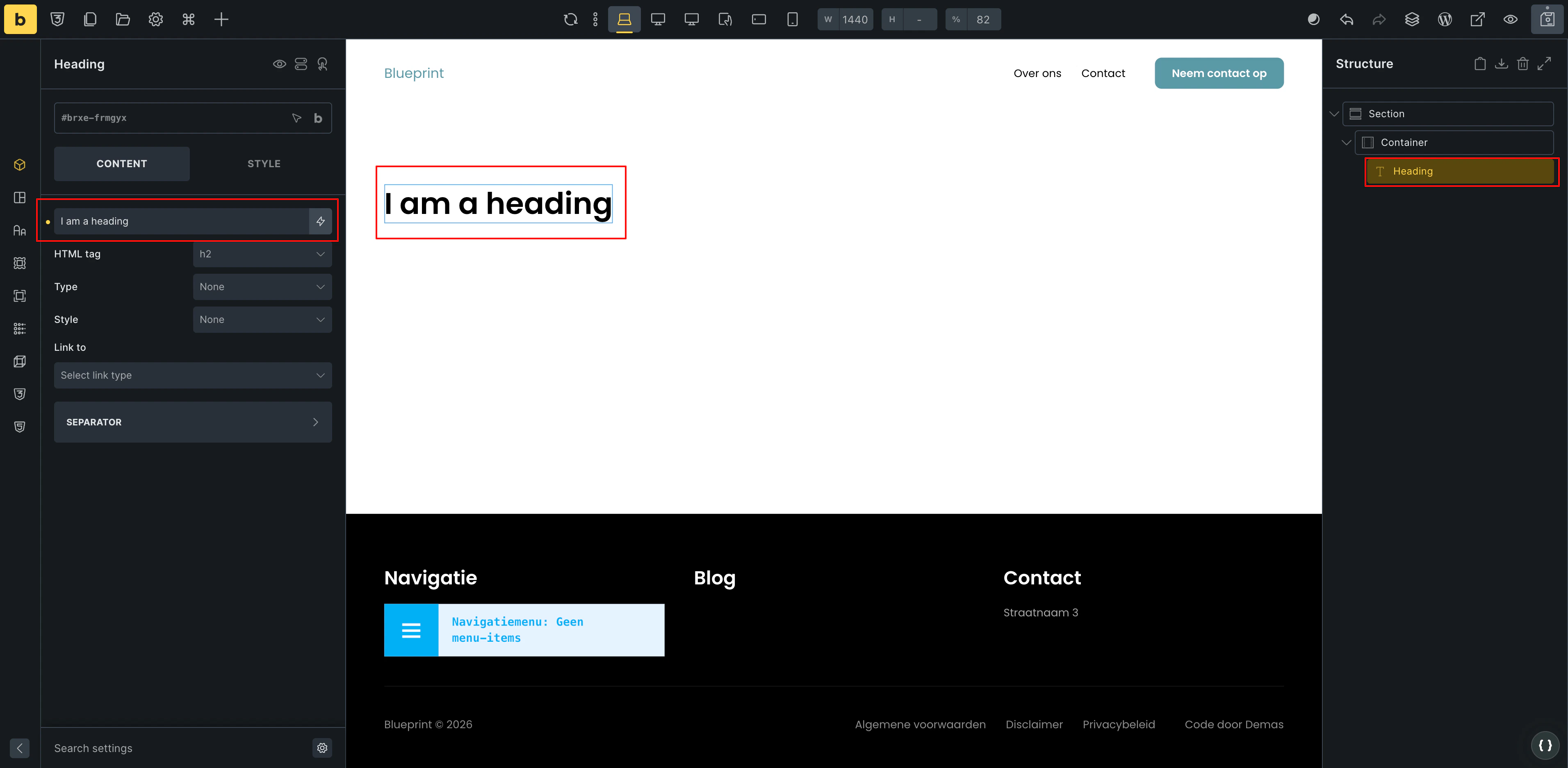This screenshot has width=1568, height=768.
Task: Open the settings gear in top toolbar
Action: tap(156, 20)
